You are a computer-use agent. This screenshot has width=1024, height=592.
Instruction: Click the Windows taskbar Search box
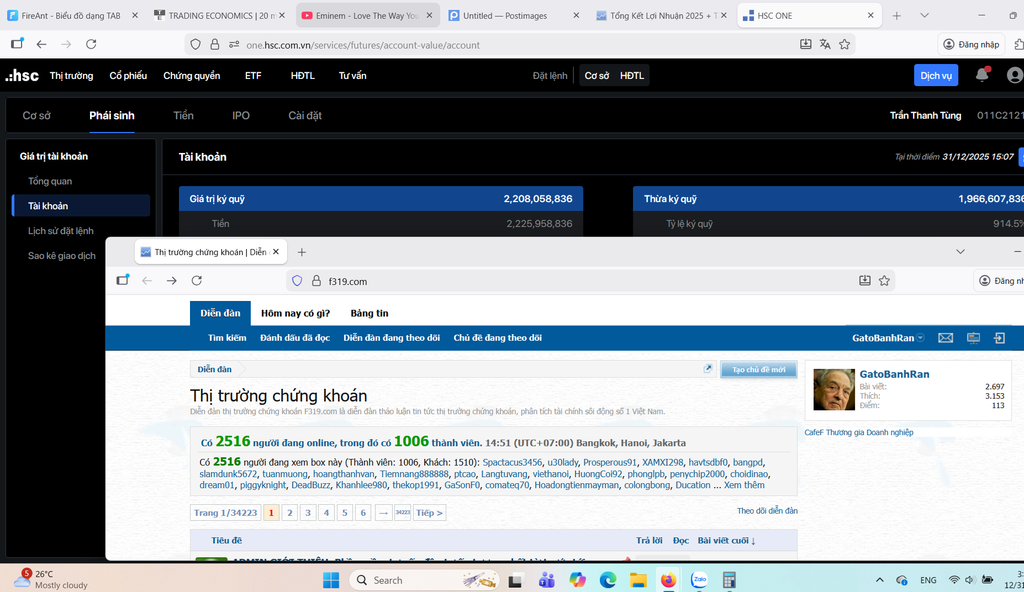pos(424,580)
